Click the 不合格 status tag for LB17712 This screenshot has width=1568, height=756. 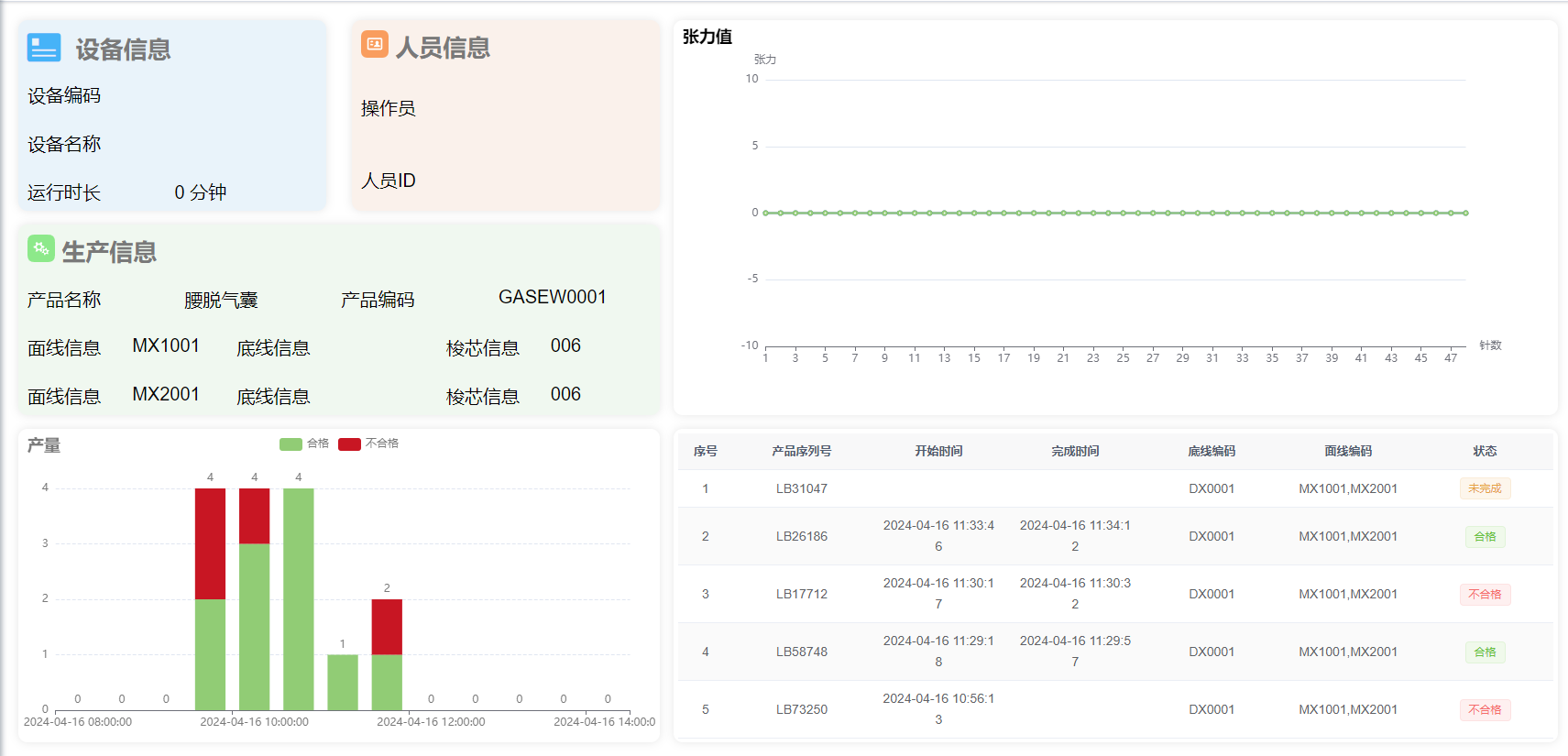[1485, 595]
